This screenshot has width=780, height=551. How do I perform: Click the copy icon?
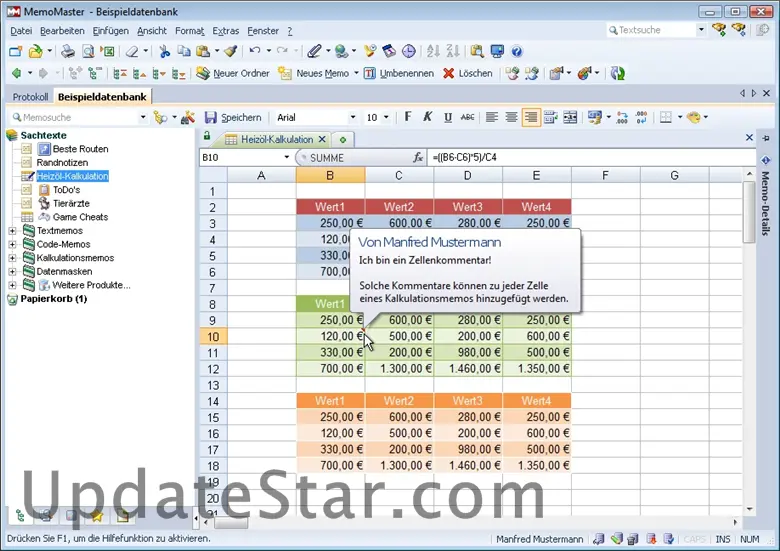pos(184,51)
